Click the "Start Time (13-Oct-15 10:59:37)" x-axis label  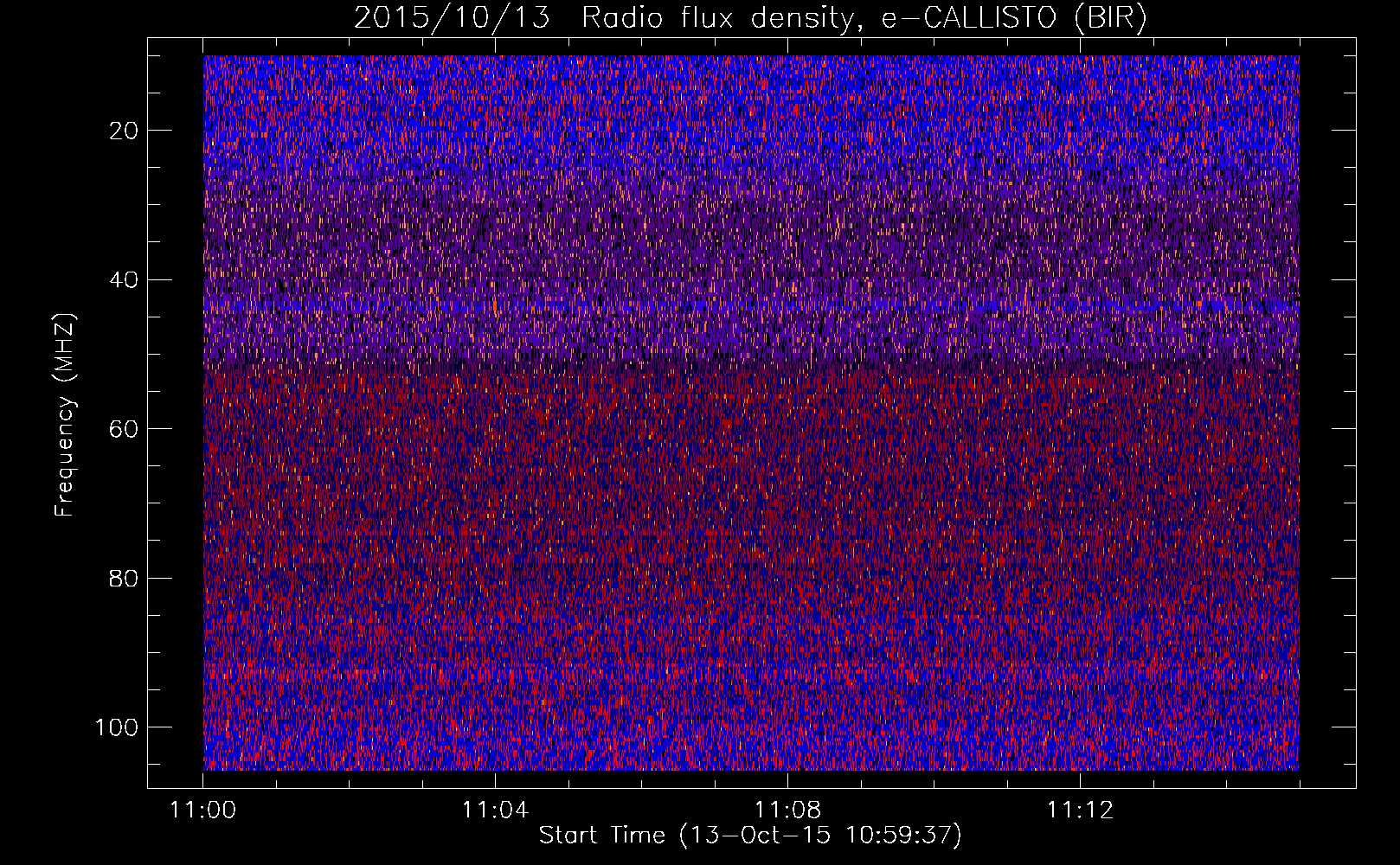coord(750,836)
